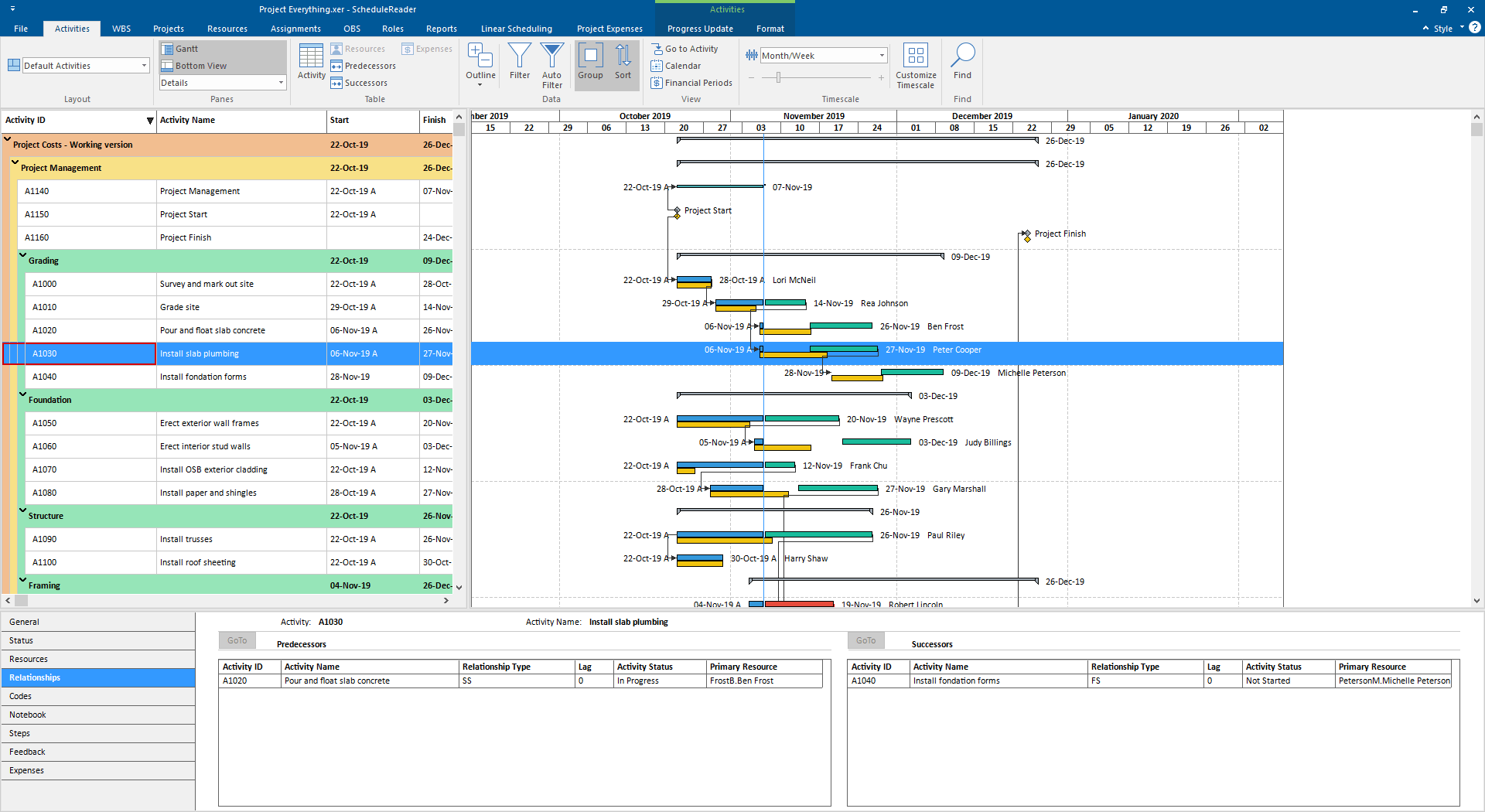This screenshot has height=812, width=1485.
Task: Click the Activity ID column header
Action: [x=79, y=120]
